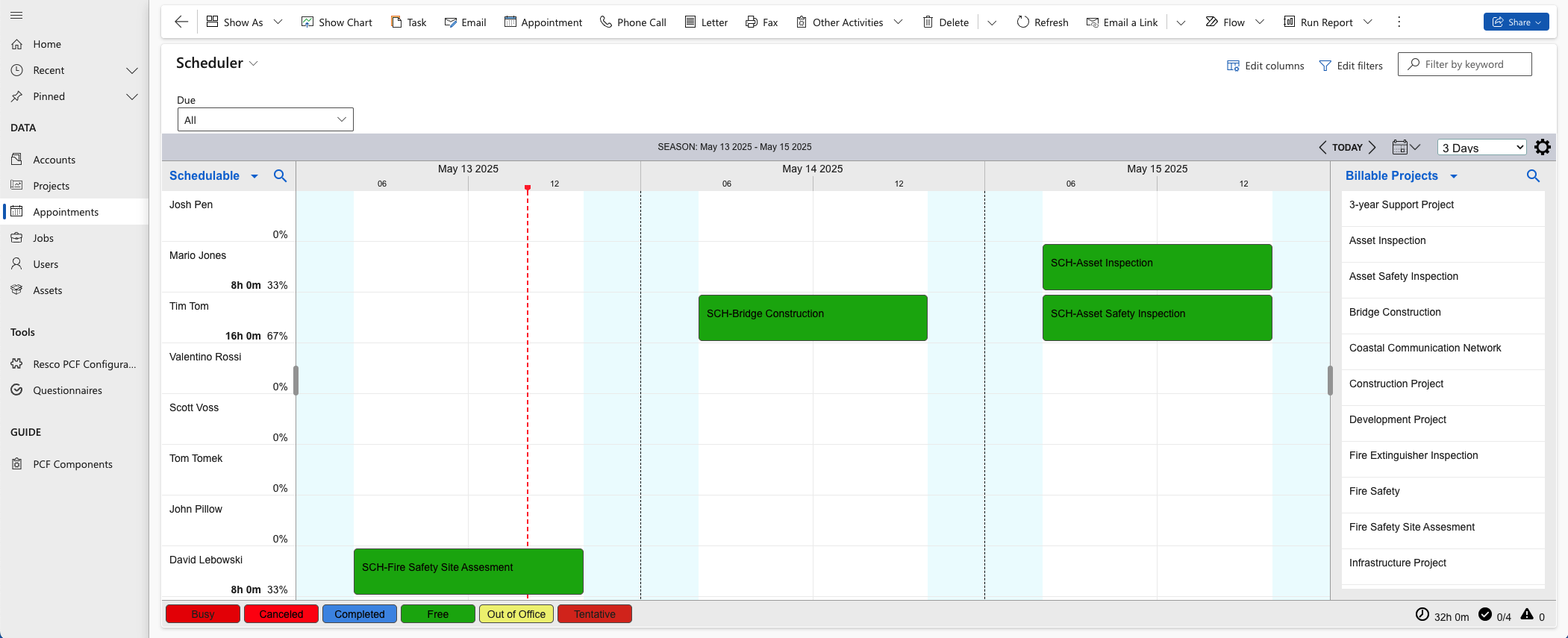Click the Share button
The width and height of the screenshot is (1568, 638).
(1516, 22)
